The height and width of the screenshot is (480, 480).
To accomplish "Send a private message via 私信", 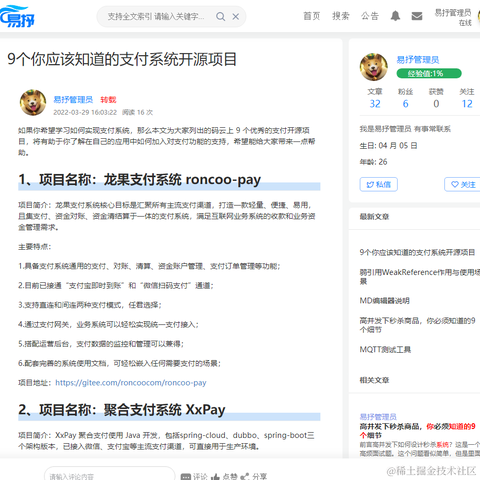I will pyautogui.click(x=379, y=184).
